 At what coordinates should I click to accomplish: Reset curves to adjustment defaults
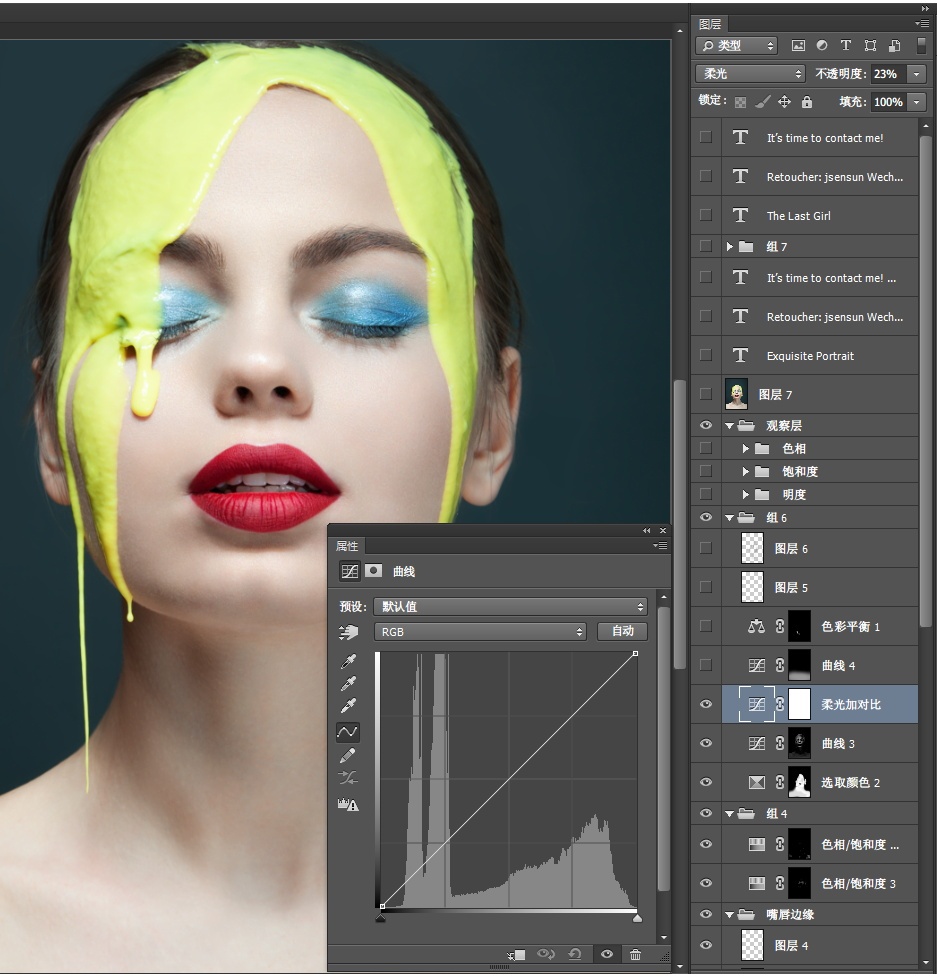click(575, 954)
